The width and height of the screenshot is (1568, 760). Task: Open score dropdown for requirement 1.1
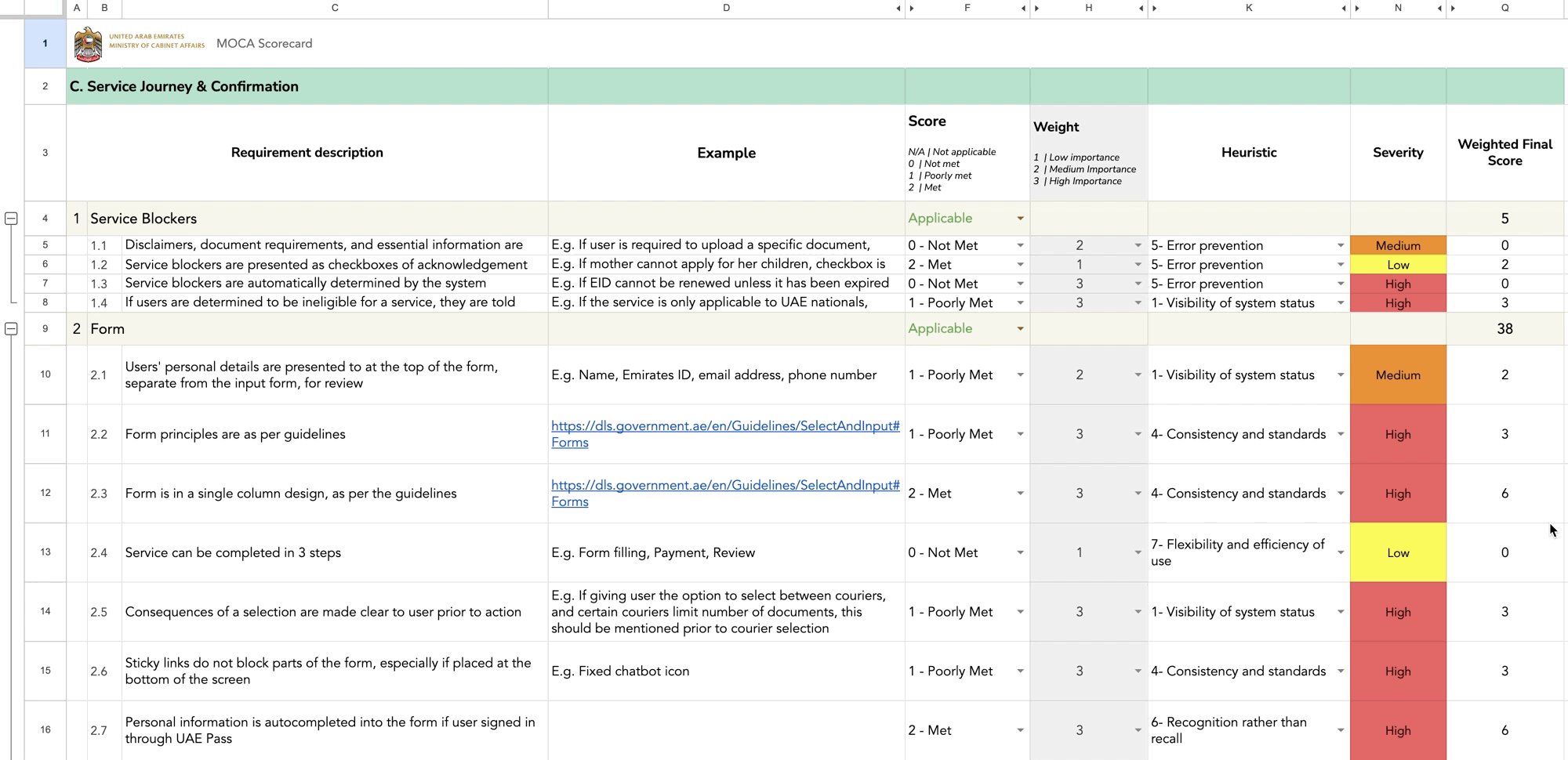(x=1020, y=245)
